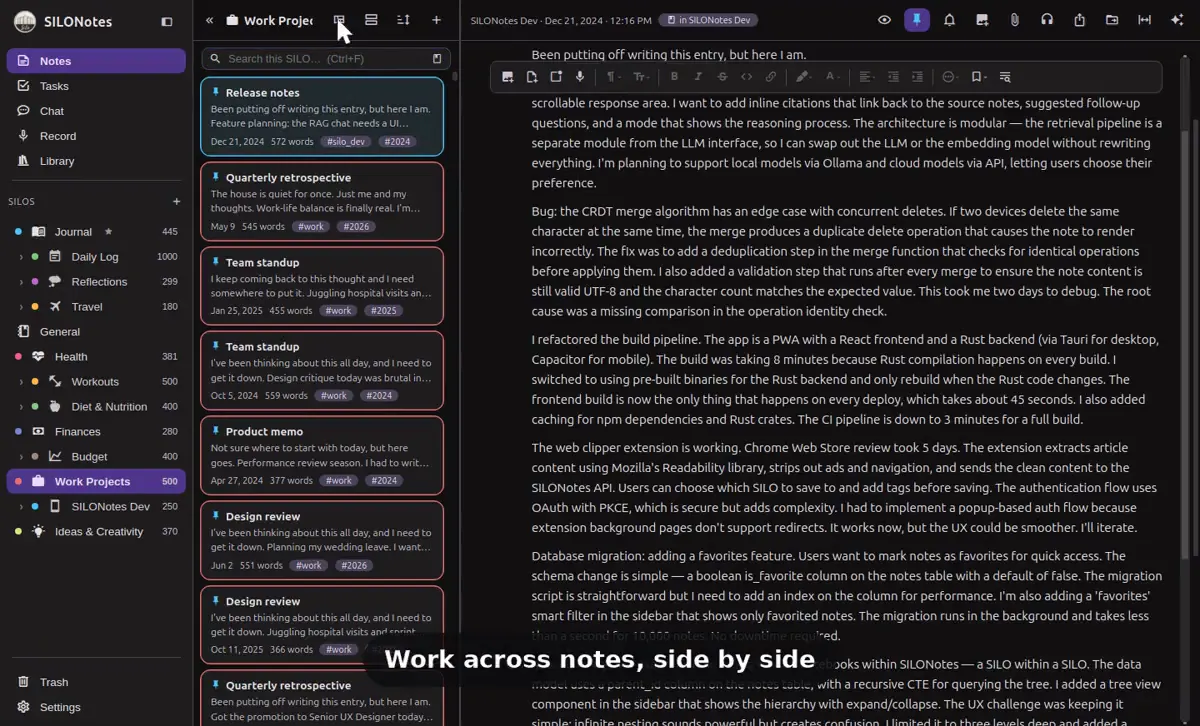
Task: Open the highlighter color picker
Action: (802, 76)
